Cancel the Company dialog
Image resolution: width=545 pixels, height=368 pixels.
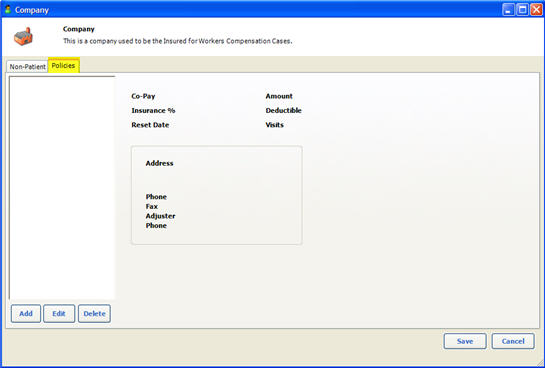[513, 341]
